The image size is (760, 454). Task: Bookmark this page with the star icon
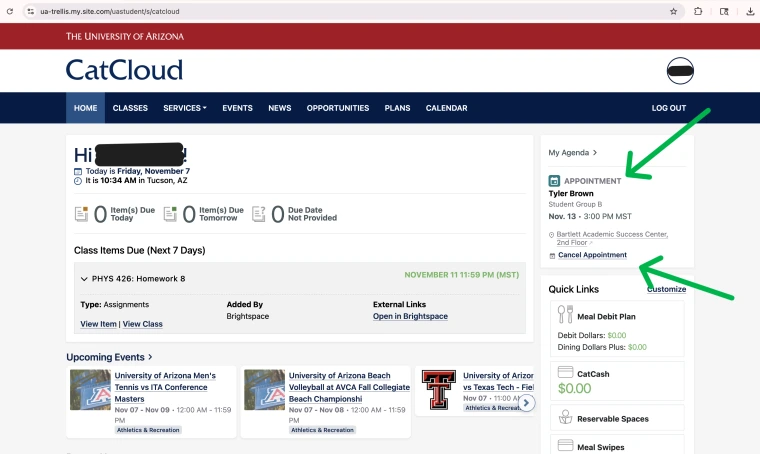pyautogui.click(x=673, y=11)
